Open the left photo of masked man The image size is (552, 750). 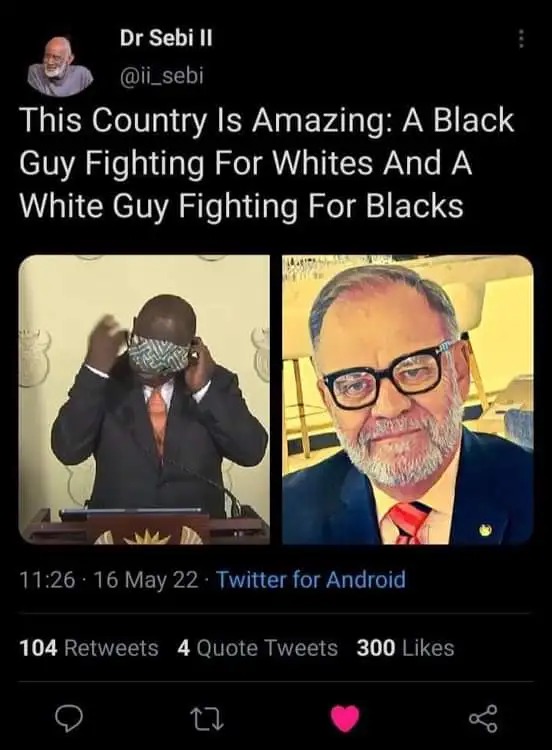[x=144, y=399]
